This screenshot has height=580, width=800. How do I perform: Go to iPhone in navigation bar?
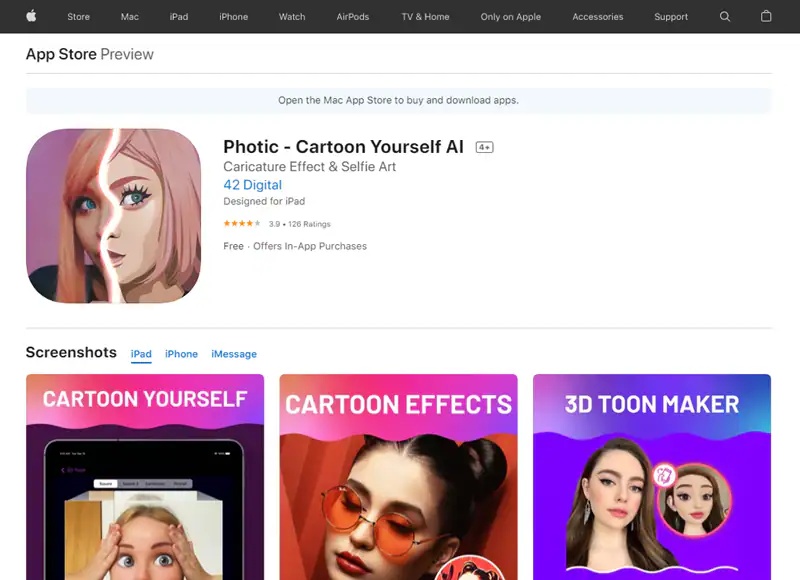(x=234, y=17)
